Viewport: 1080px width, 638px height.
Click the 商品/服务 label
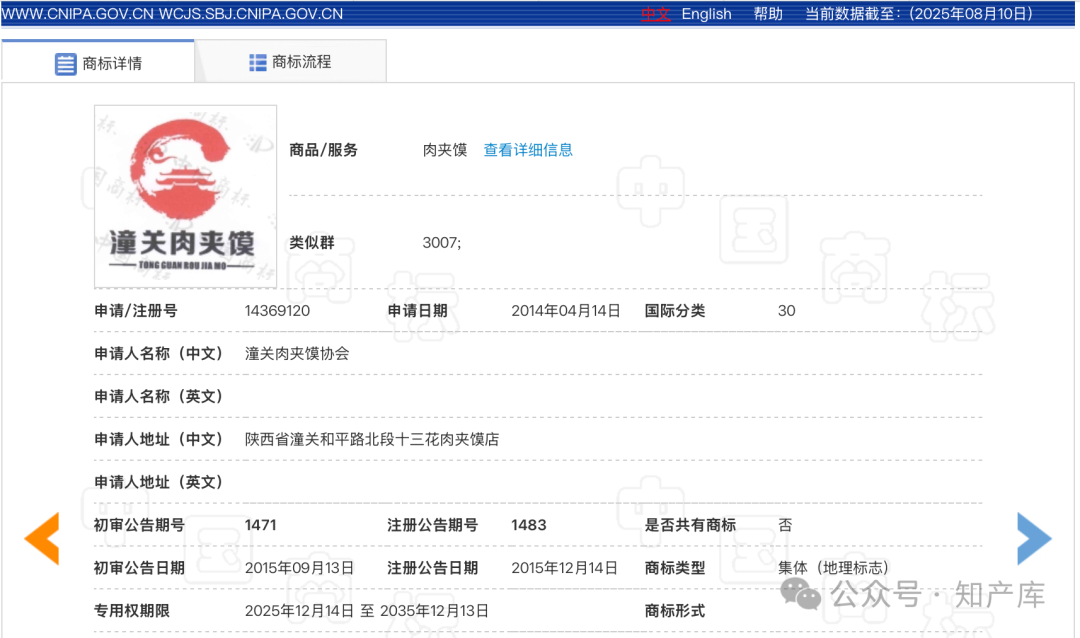[323, 150]
